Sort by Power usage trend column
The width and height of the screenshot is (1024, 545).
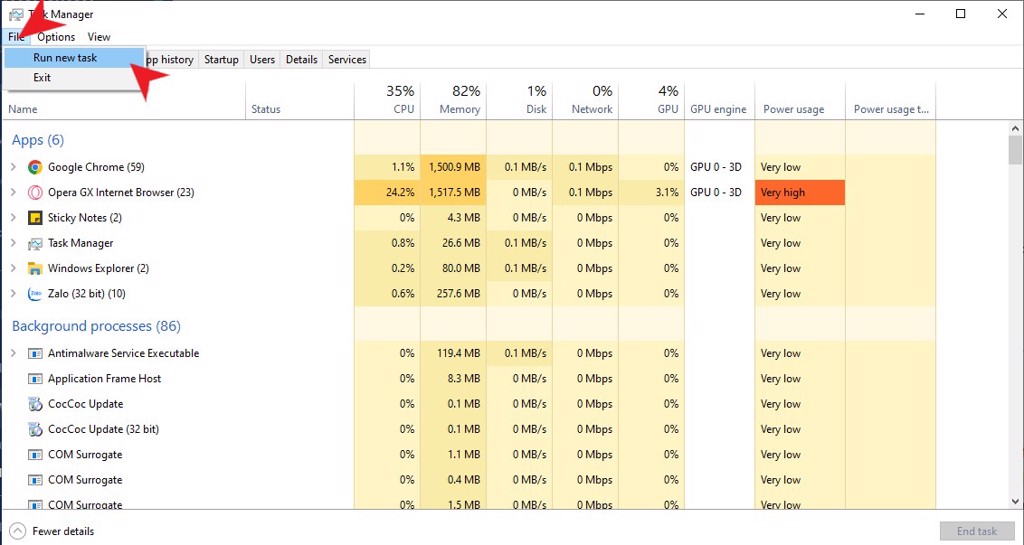(x=891, y=101)
